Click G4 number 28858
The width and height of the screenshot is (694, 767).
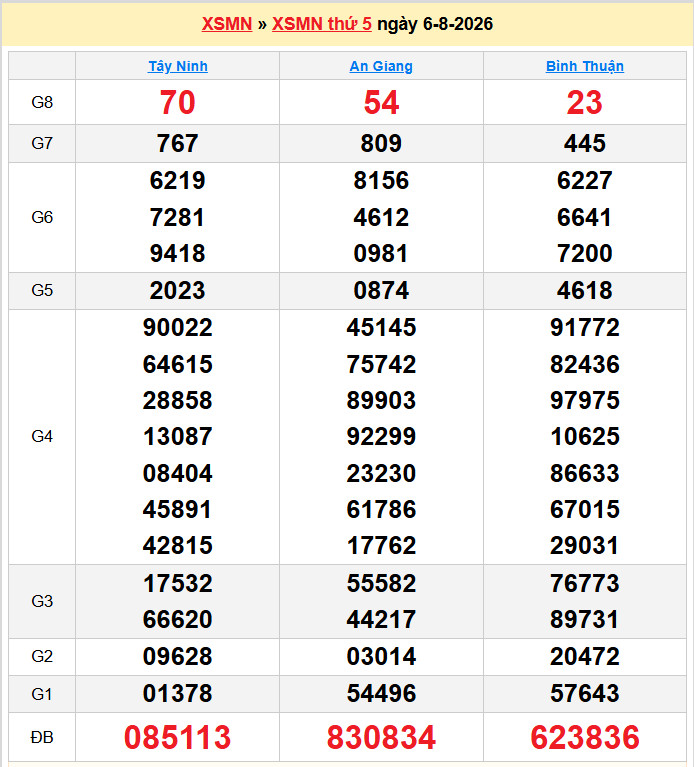click(178, 400)
